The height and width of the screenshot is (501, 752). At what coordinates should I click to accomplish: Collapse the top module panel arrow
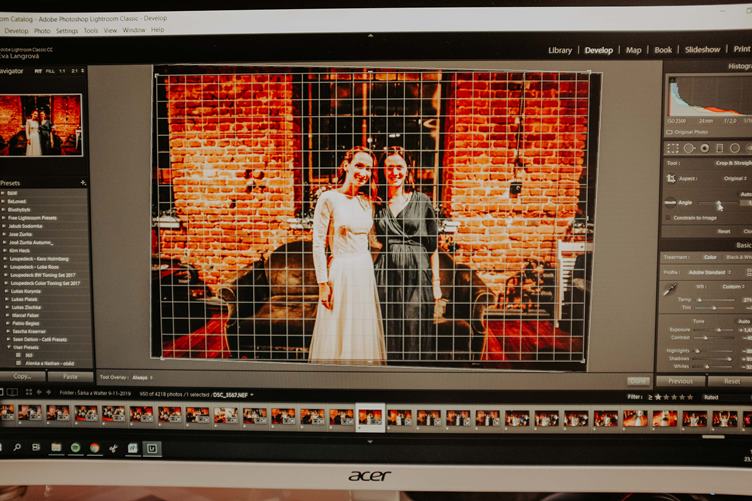coord(370,36)
